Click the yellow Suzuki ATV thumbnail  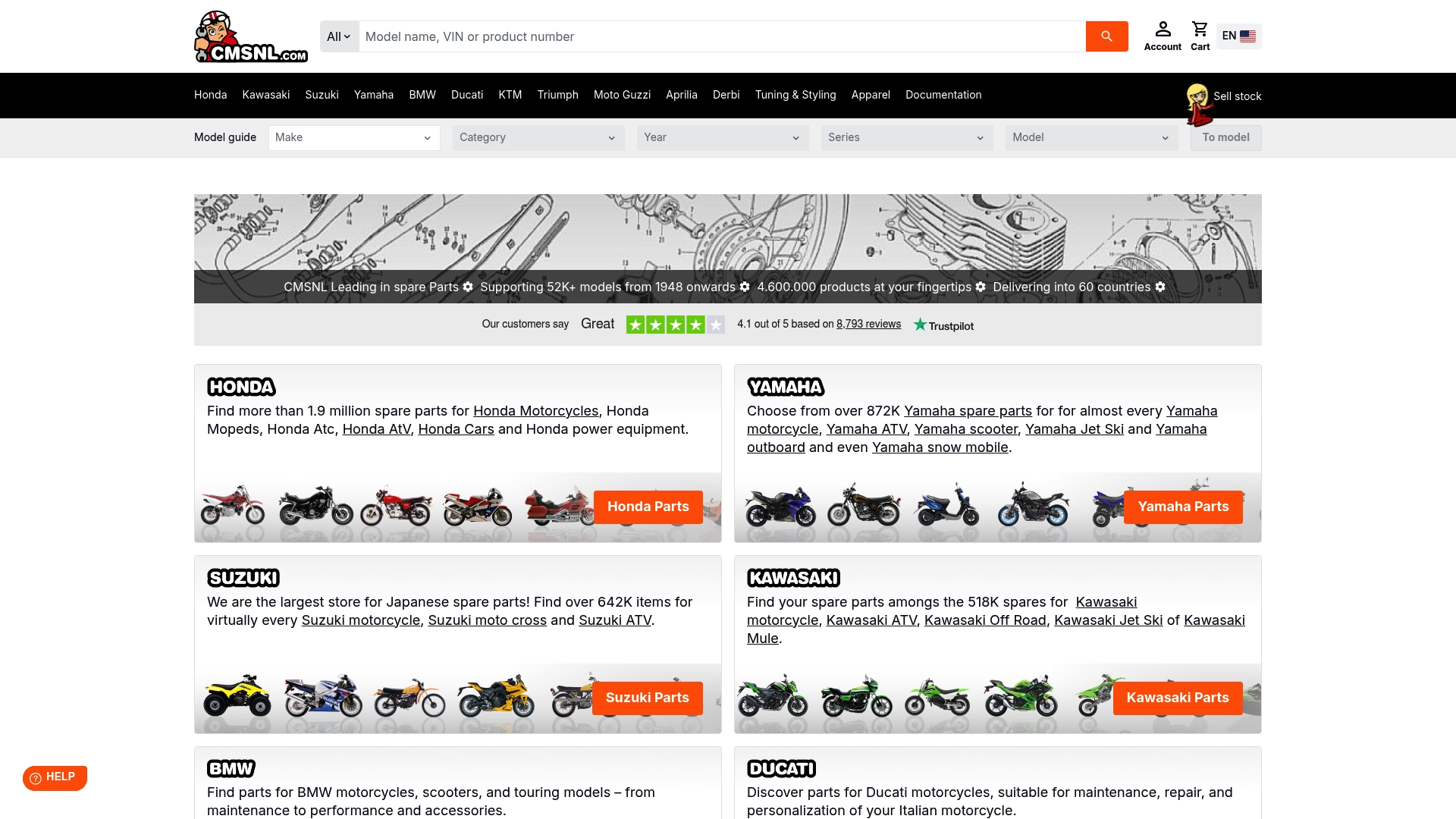[237, 695]
